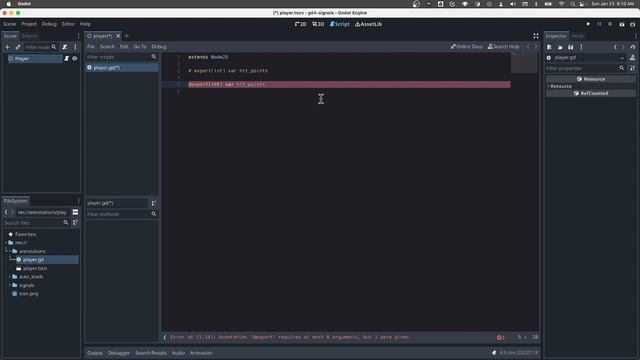640x360 pixels.
Task: Select player.gd in the scripts list
Action: (122, 68)
